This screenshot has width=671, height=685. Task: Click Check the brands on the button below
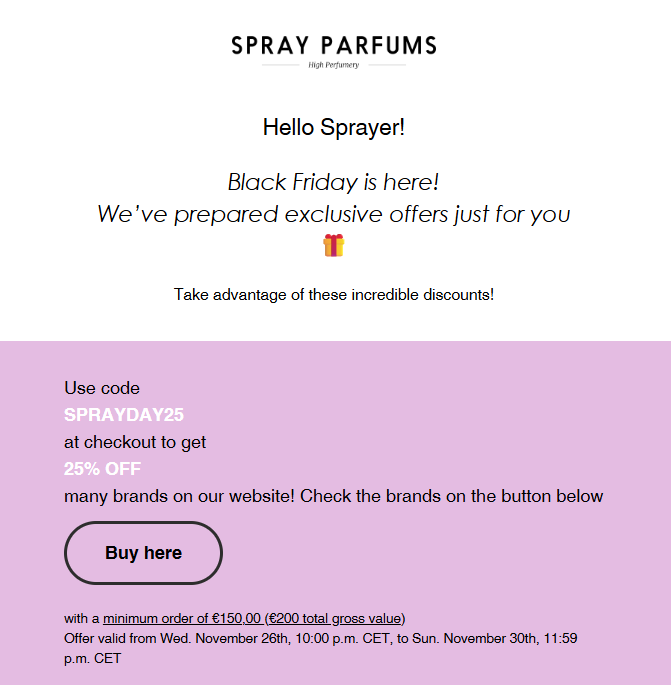[452, 496]
